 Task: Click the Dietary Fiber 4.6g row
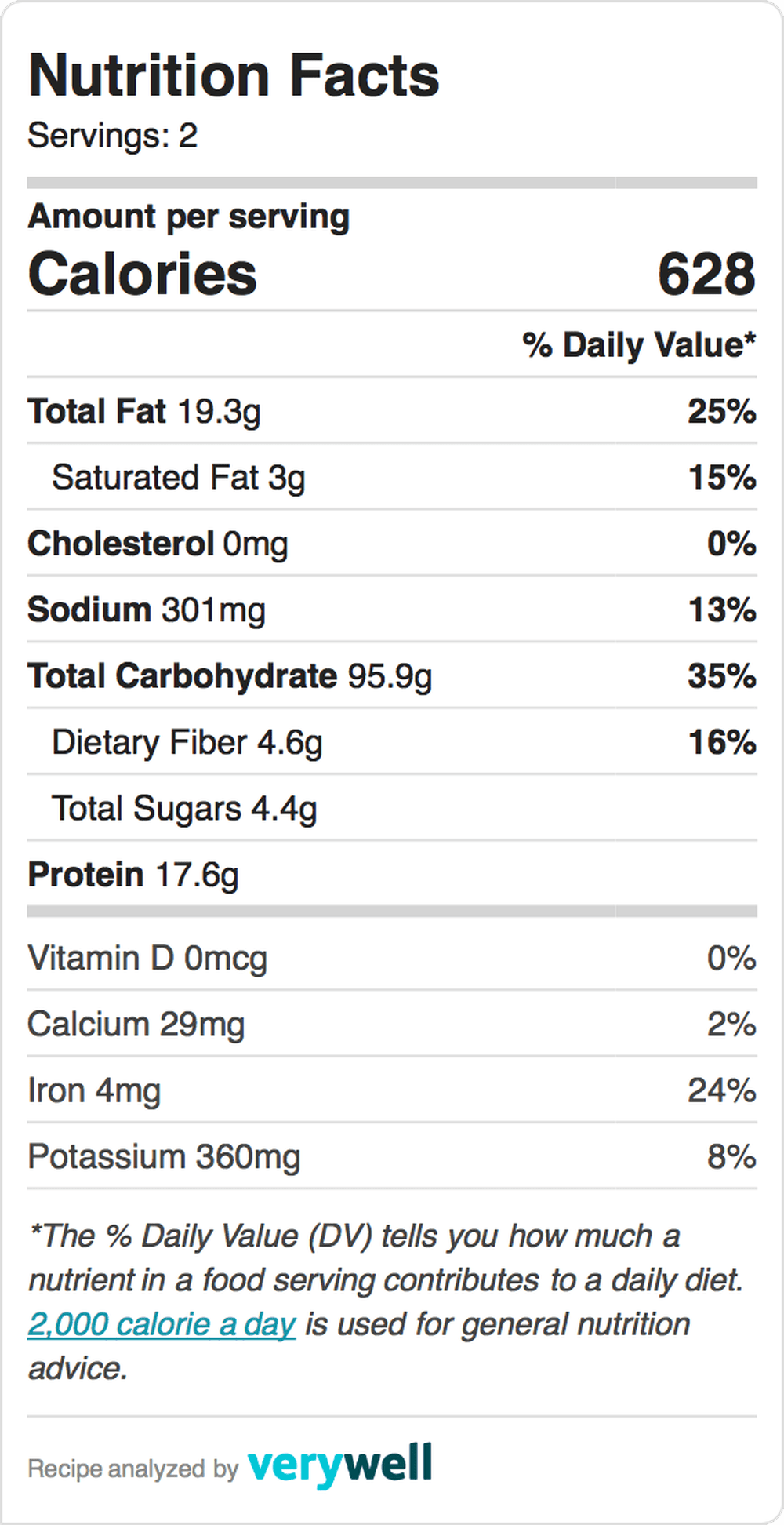click(x=392, y=742)
